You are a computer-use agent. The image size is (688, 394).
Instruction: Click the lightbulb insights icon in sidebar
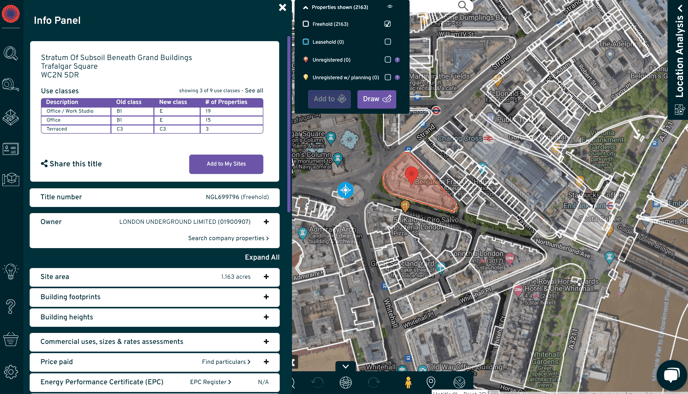point(11,272)
